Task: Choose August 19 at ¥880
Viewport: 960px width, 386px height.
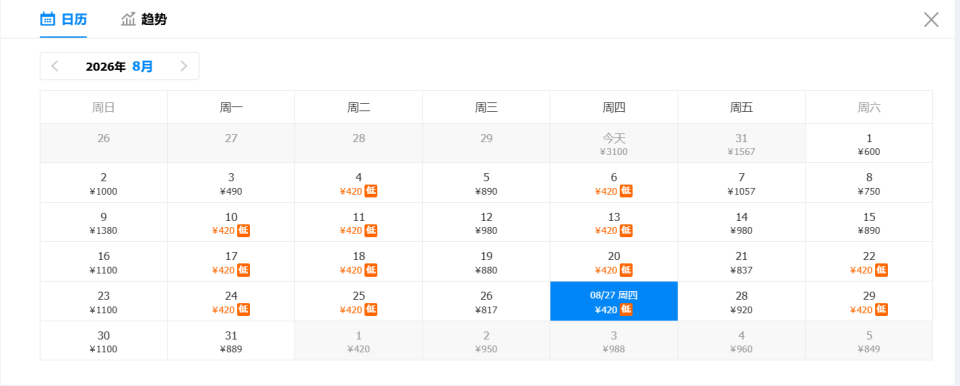Action: coord(486,262)
